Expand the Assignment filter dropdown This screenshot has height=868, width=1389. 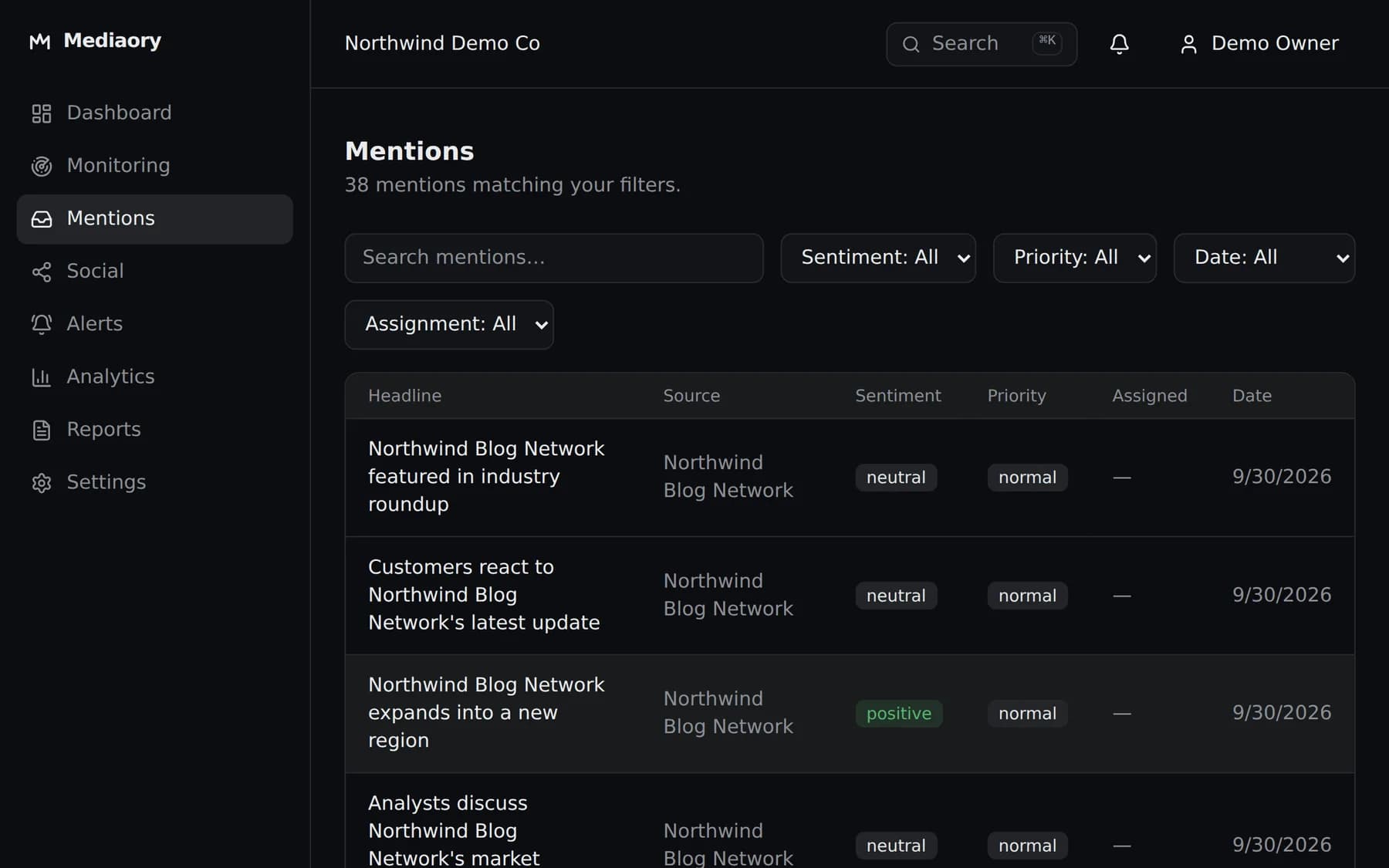(x=449, y=324)
